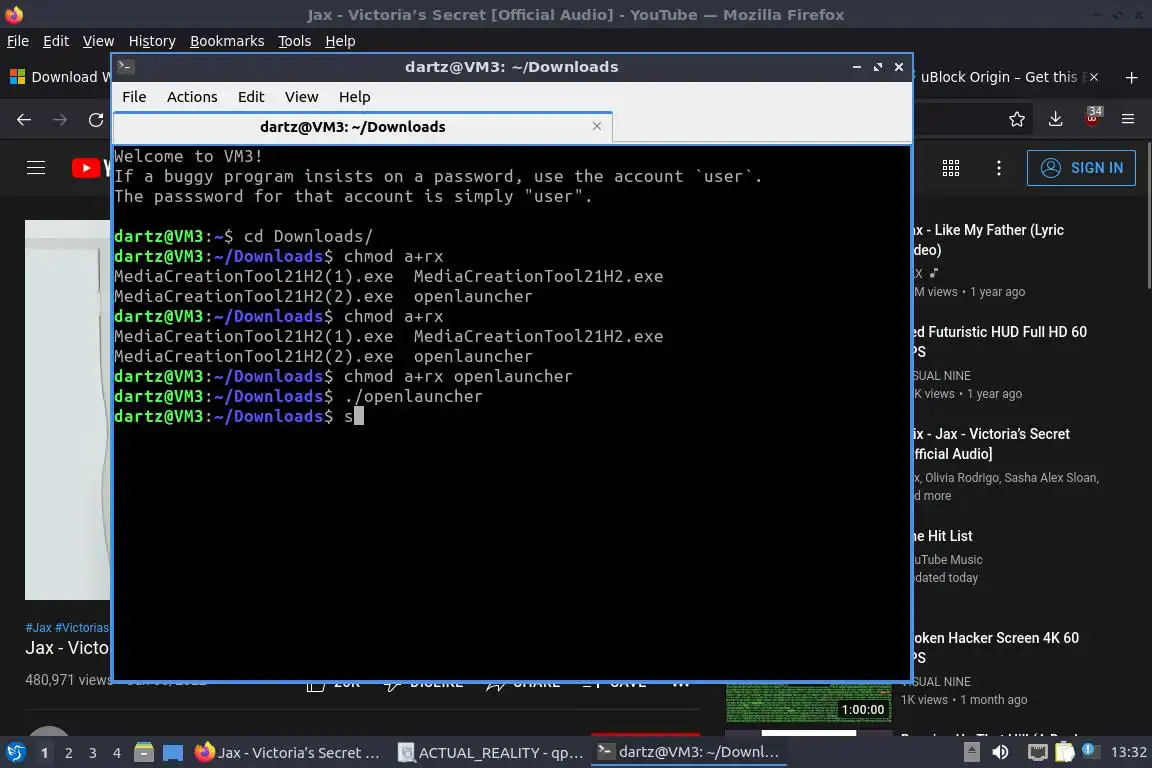Show desktop via taskbar icon
This screenshot has width=1152, height=768.
point(173,753)
